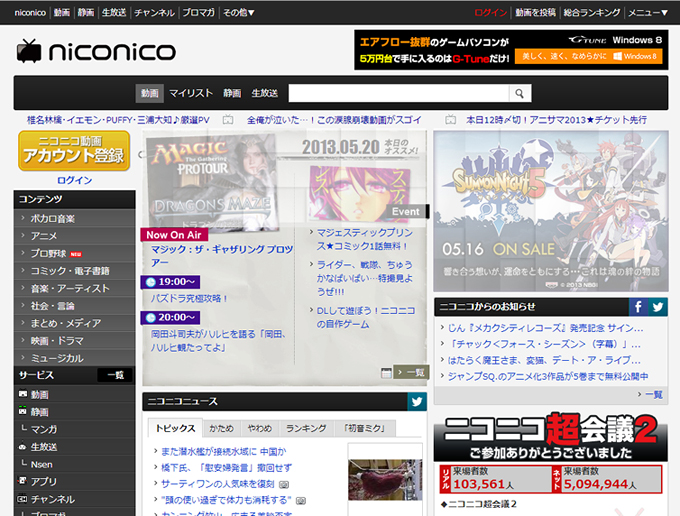Switch to やわめ news tab
680x516 pixels.
(x=260, y=428)
